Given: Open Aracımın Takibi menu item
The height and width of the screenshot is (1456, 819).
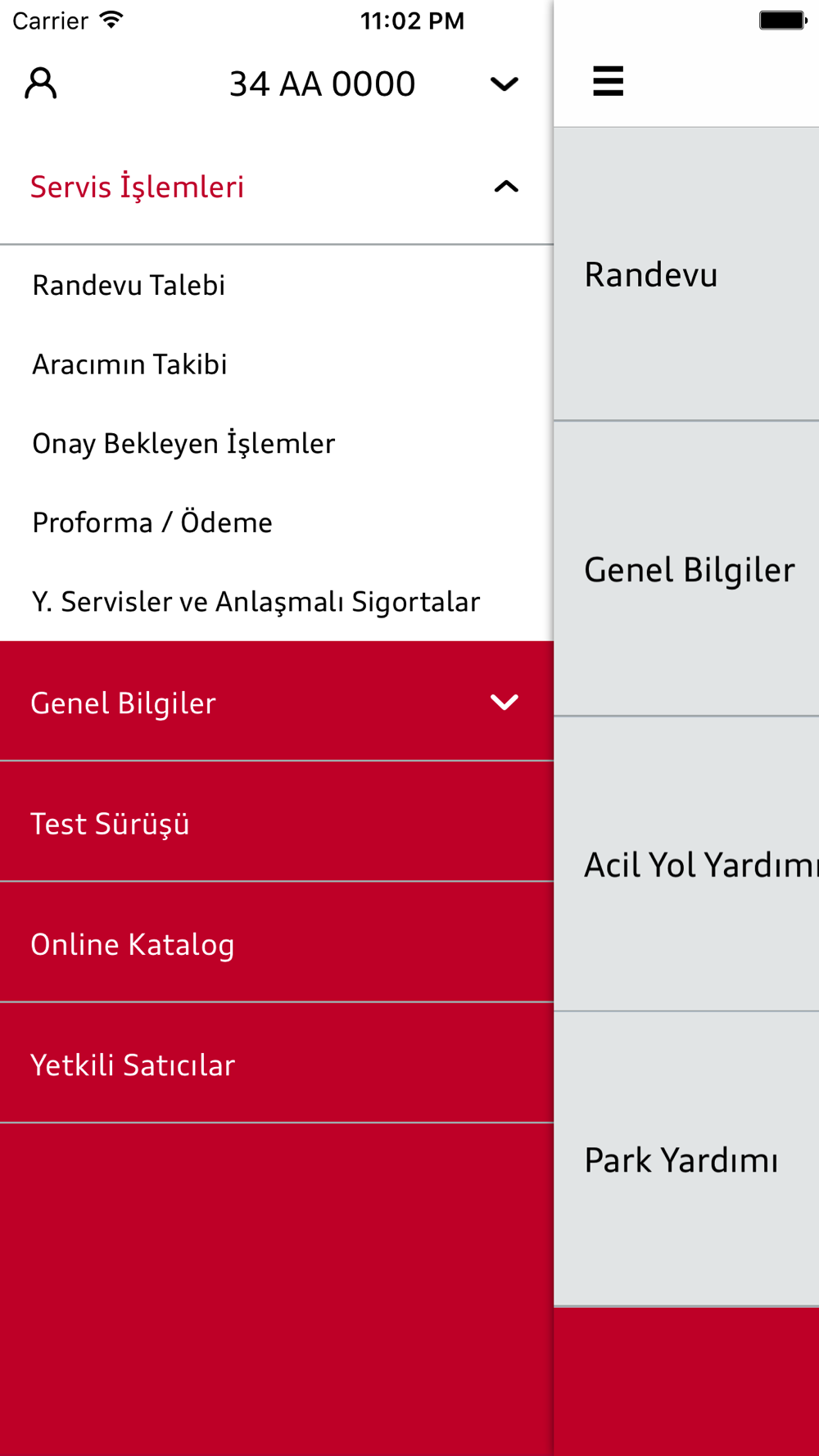Looking at the screenshot, I should coord(129,364).
